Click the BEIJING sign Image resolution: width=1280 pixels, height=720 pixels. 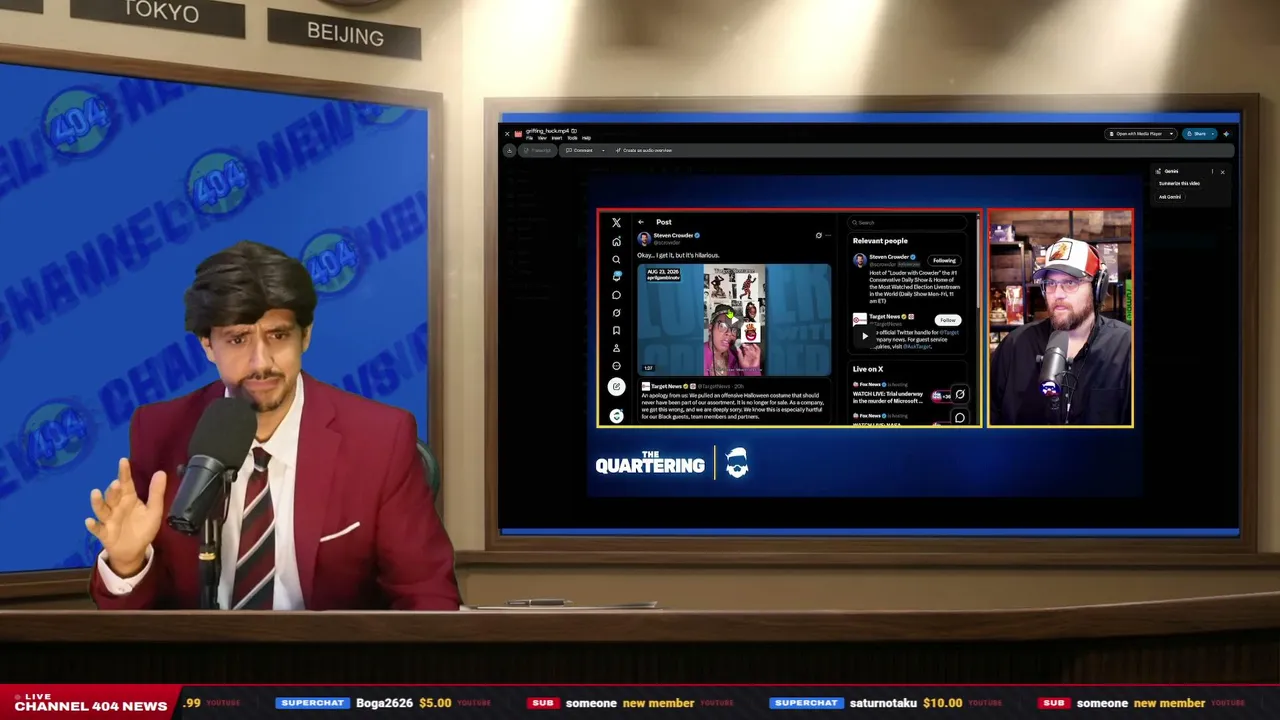tap(345, 36)
